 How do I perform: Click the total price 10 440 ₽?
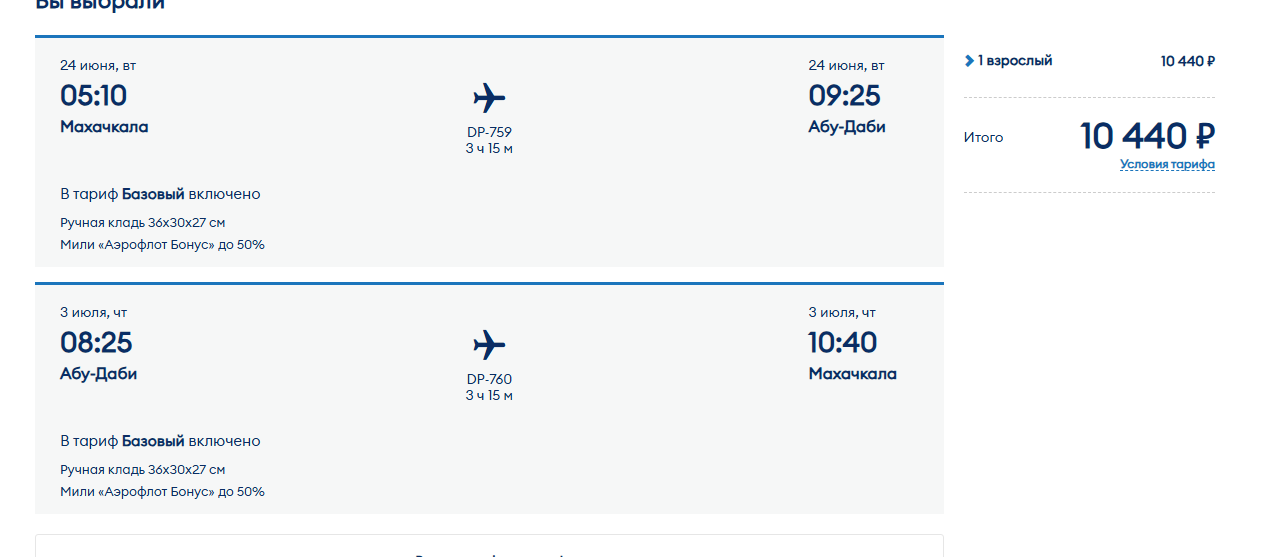(x=1147, y=136)
